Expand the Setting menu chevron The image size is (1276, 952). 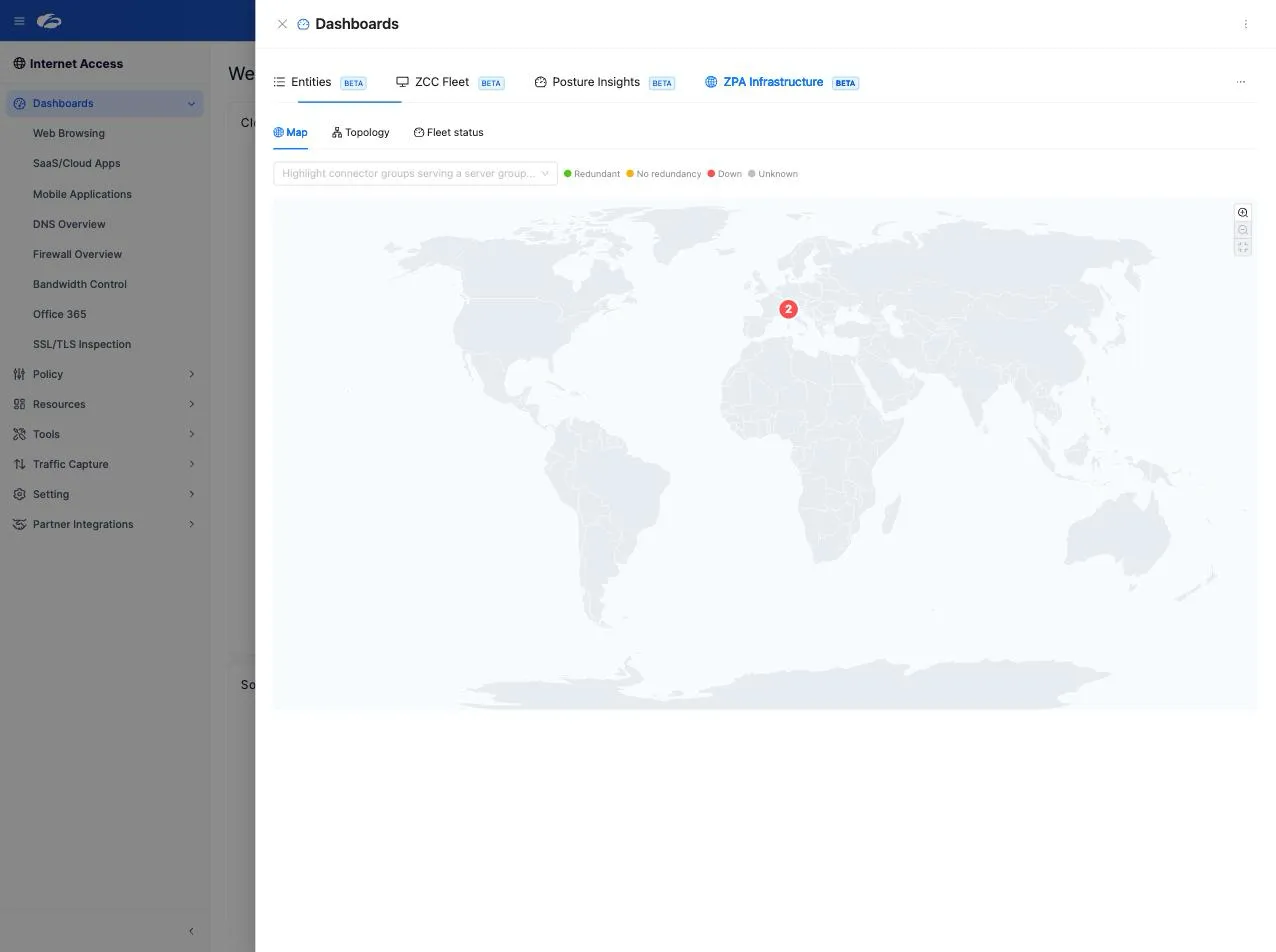coord(191,494)
